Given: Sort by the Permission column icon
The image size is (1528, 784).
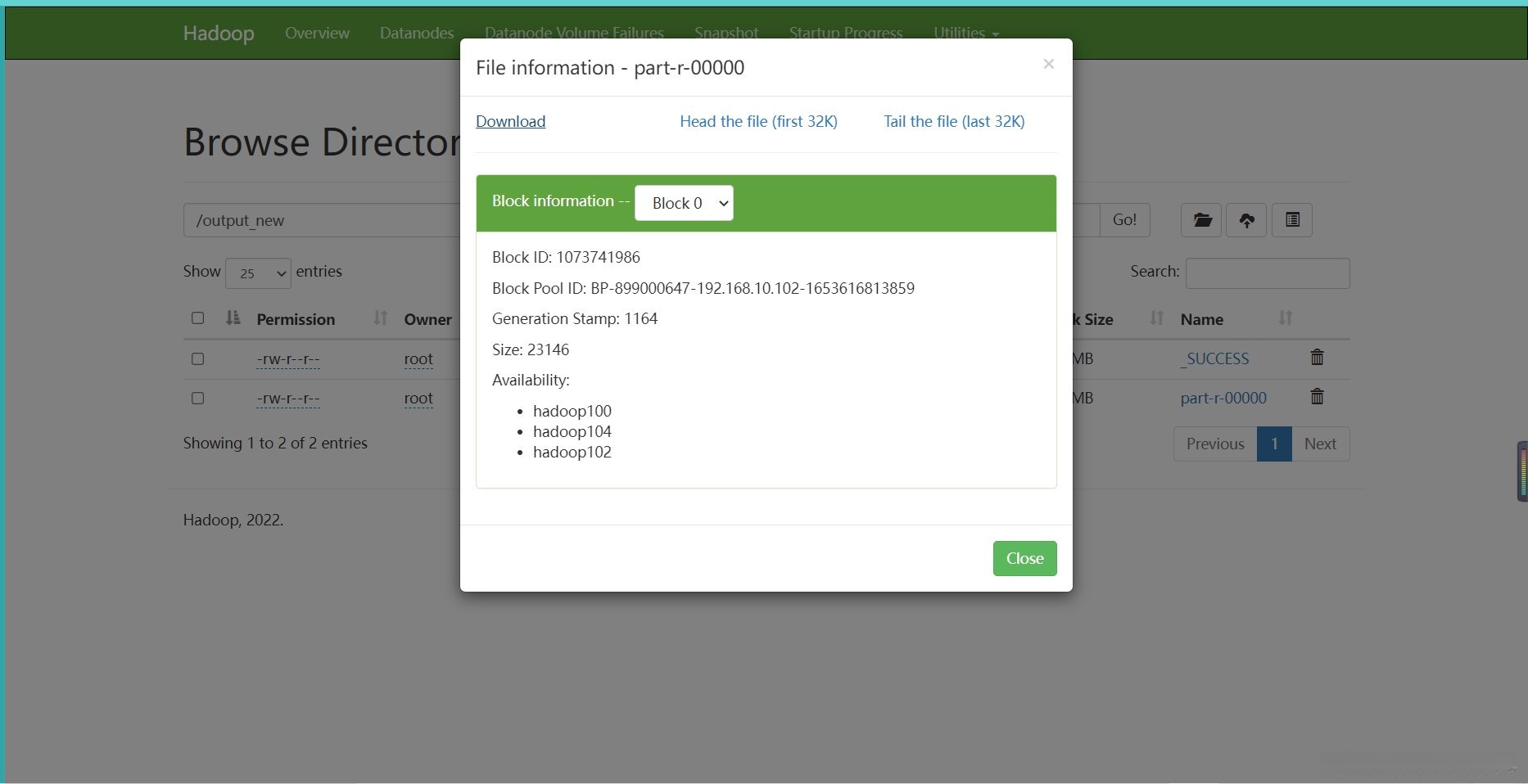Looking at the screenshot, I should tap(380, 318).
